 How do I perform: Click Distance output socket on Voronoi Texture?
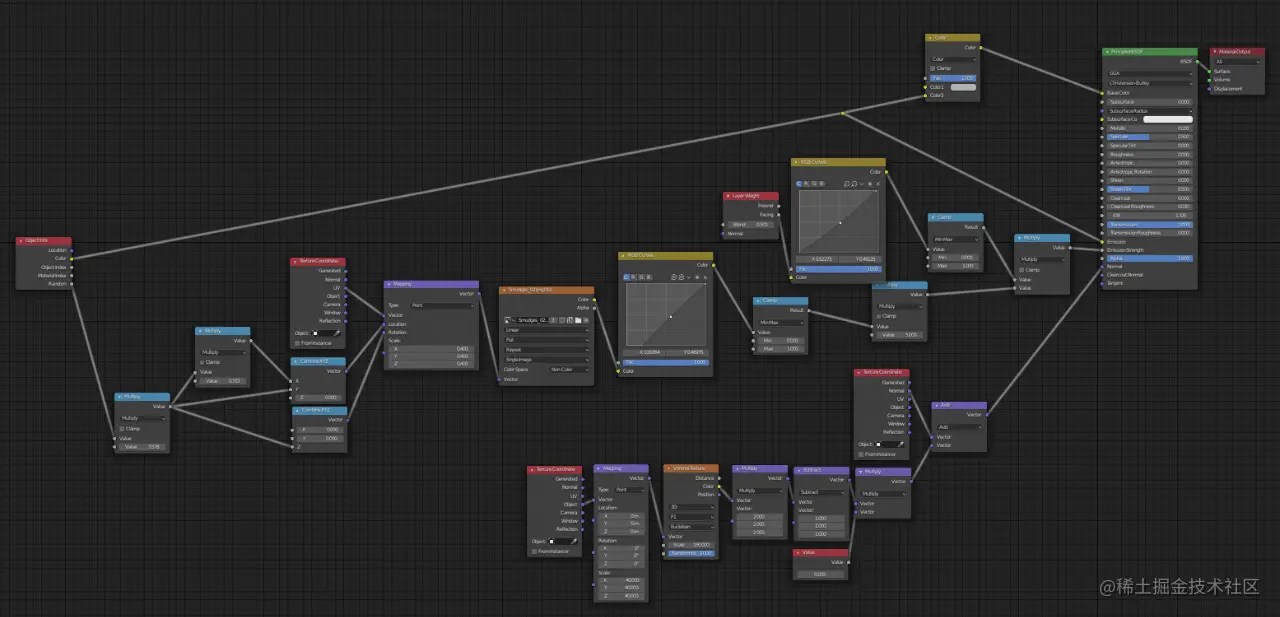[719, 478]
